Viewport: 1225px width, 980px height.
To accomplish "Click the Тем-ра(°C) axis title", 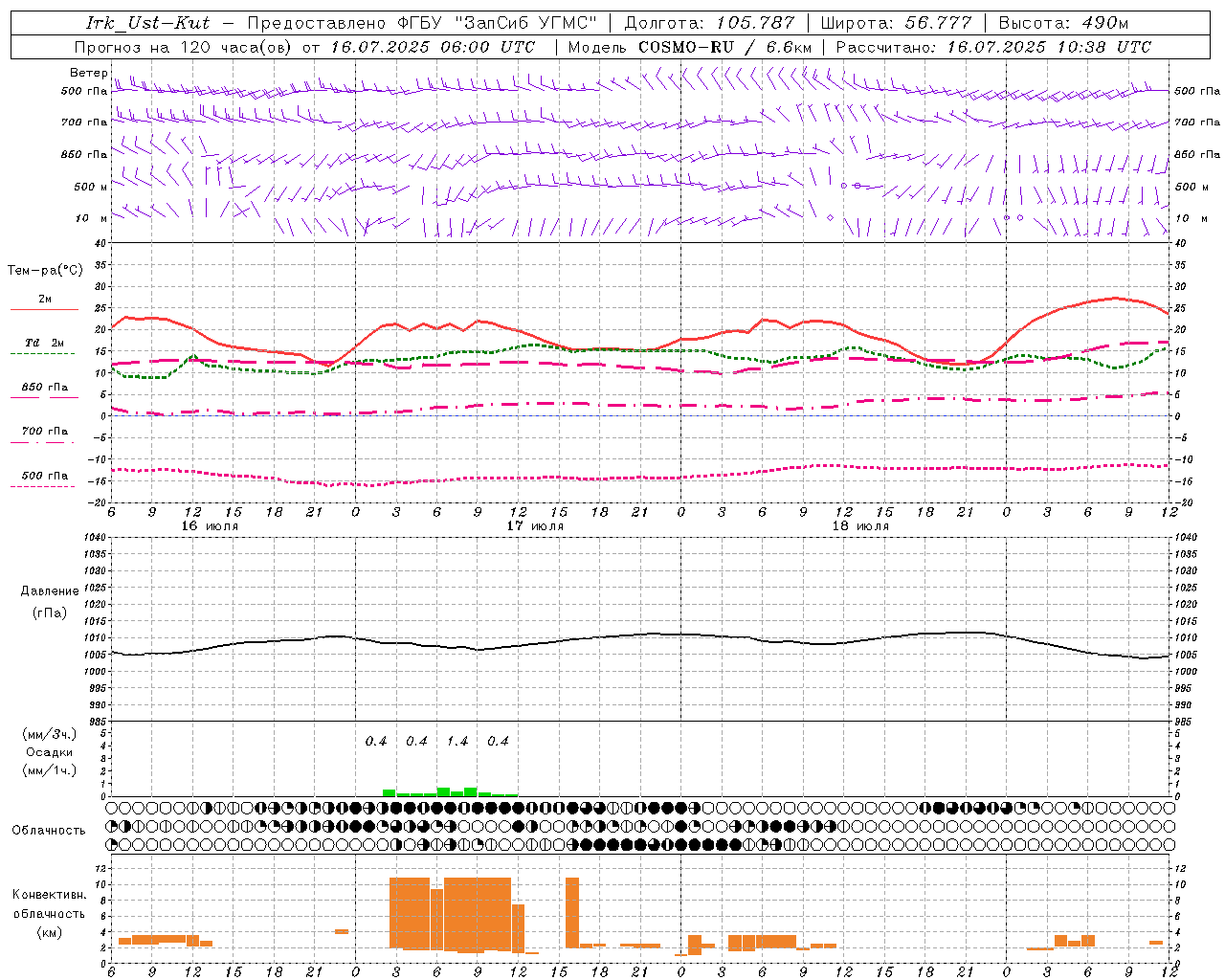I will [45, 271].
